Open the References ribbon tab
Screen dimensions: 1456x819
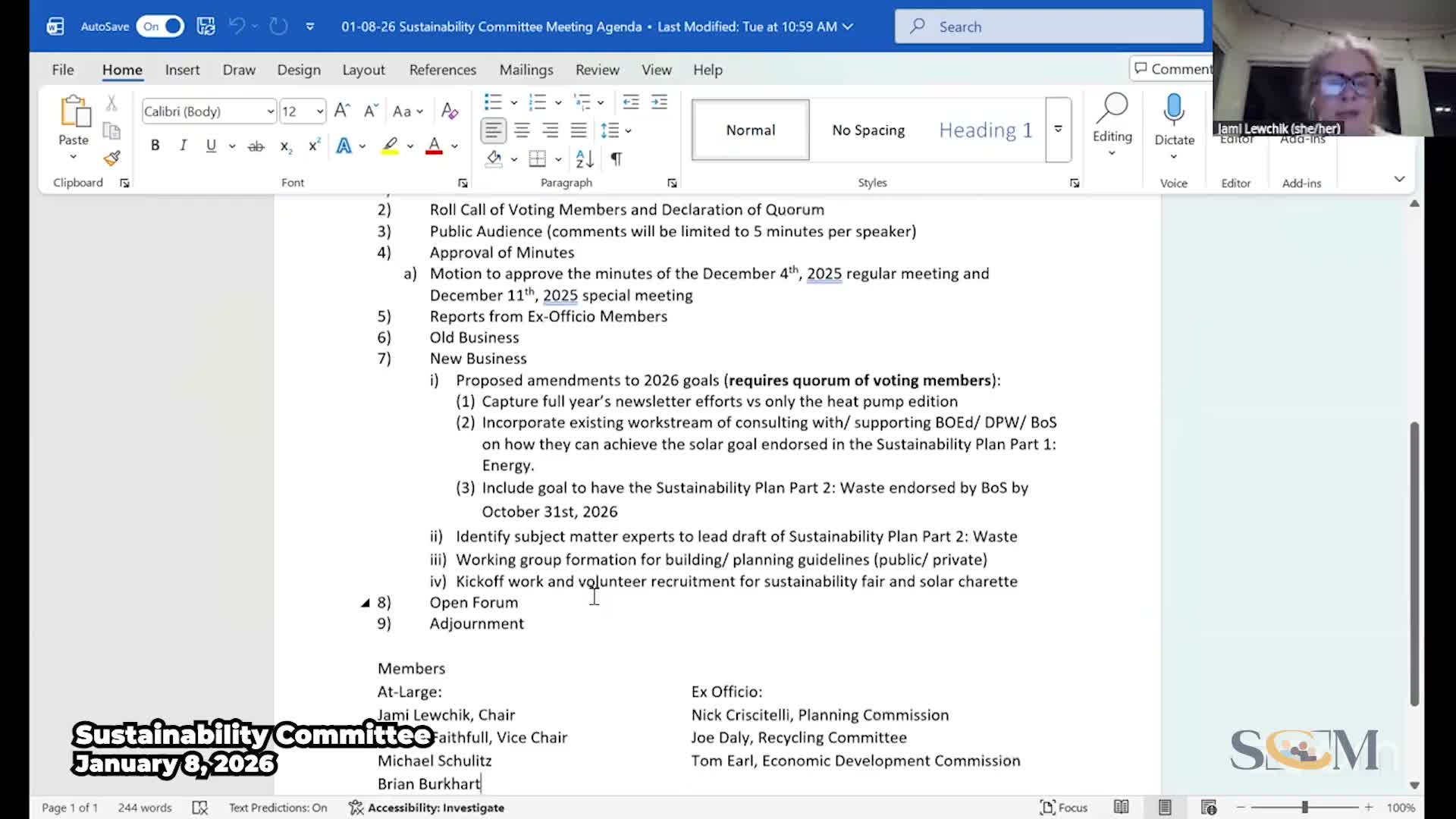442,70
